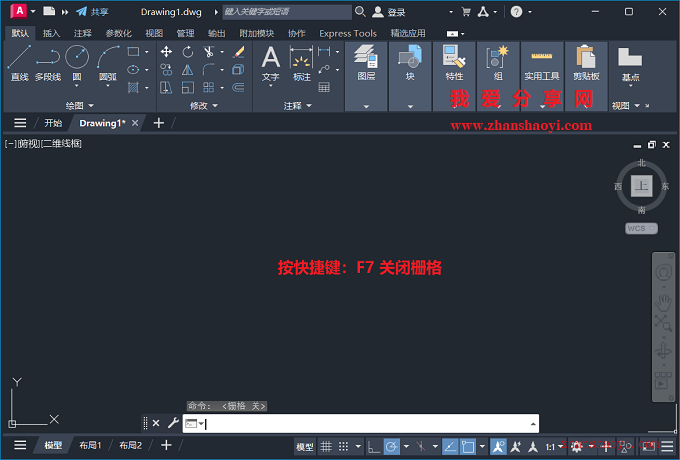Open the Dimension (标注) tool
The width and height of the screenshot is (680, 460).
tap(301, 63)
